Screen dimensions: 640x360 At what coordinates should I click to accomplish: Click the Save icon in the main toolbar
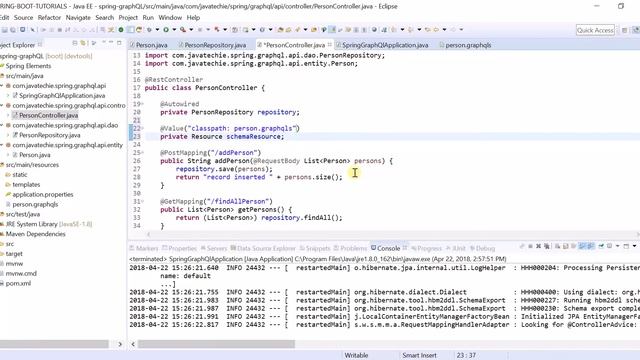coord(4,30)
